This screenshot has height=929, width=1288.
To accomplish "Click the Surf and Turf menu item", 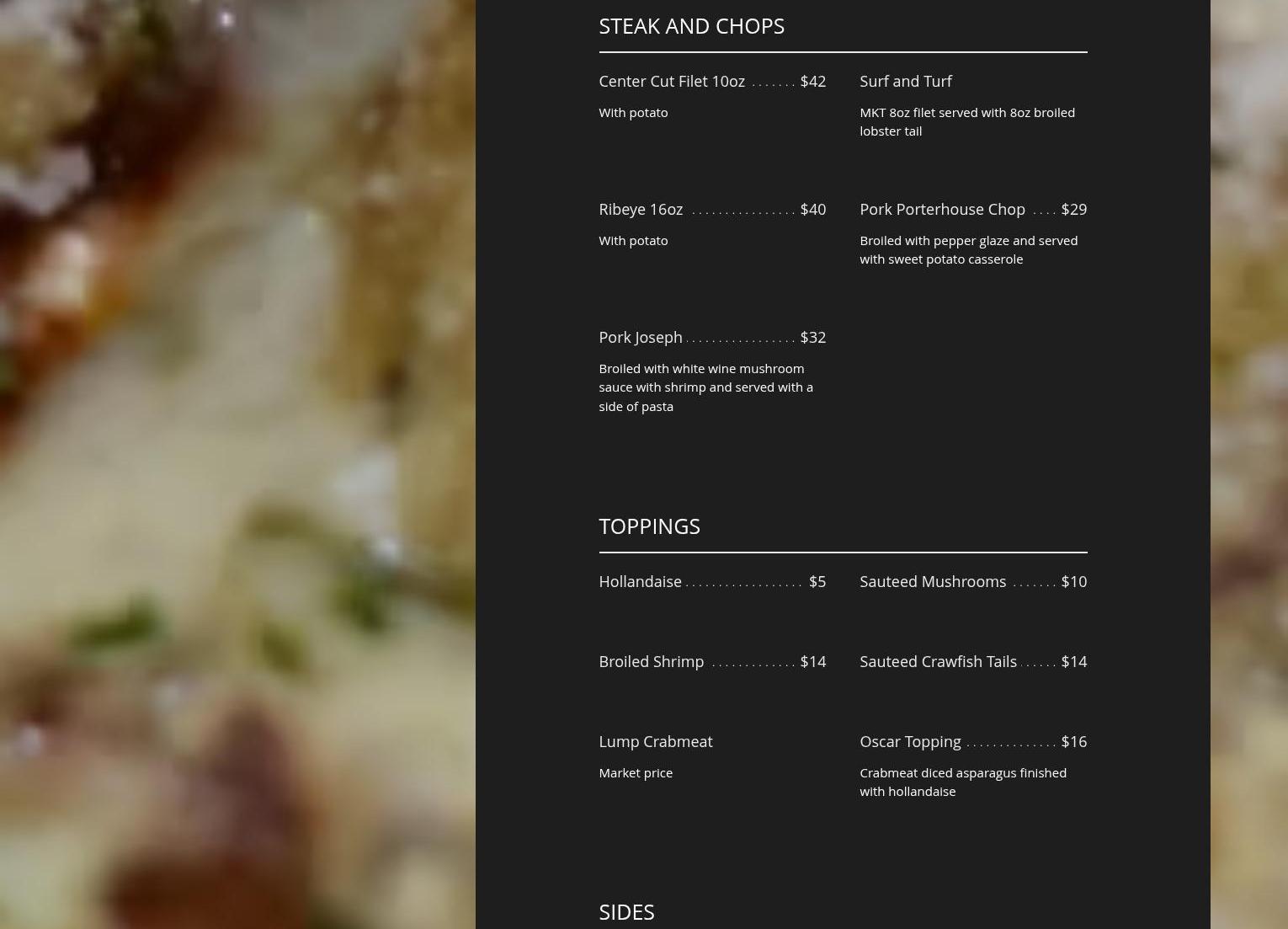I will click(906, 81).
